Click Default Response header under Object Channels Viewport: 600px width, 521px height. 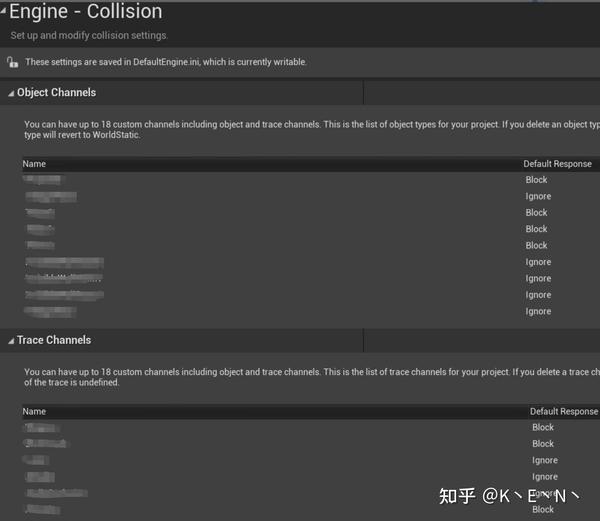pos(557,164)
